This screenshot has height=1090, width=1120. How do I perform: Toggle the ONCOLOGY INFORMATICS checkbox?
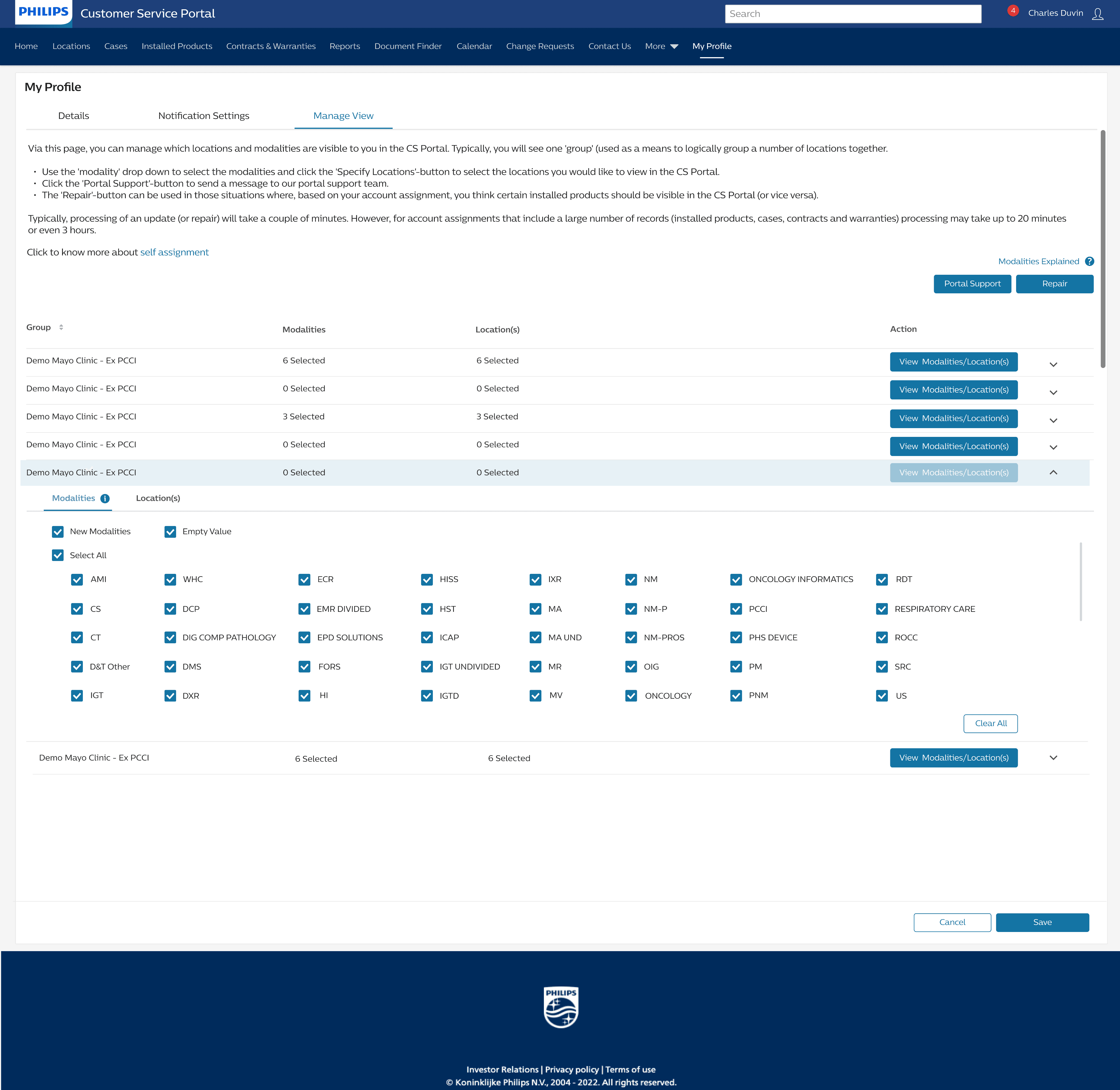point(736,580)
